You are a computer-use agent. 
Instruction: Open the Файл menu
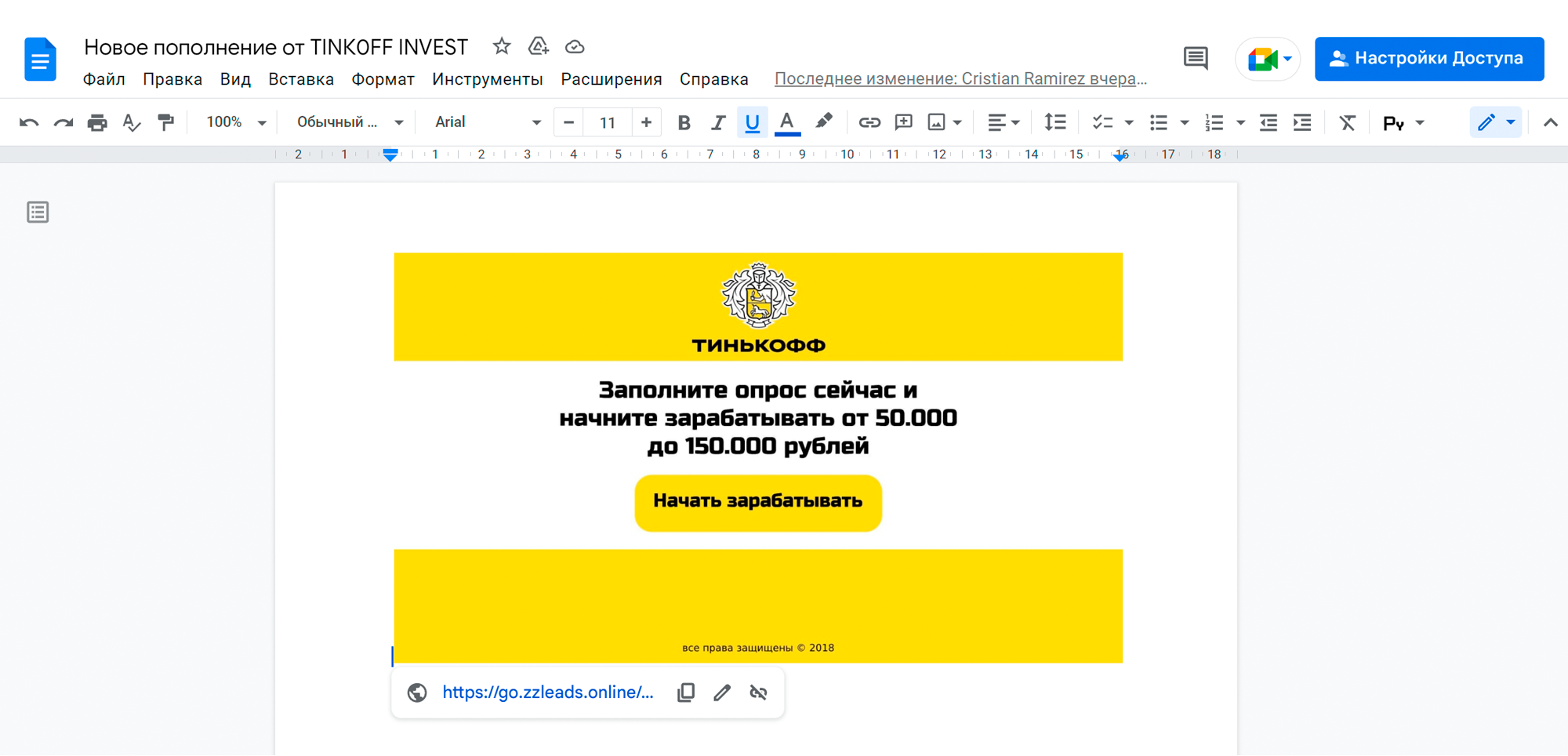coord(104,79)
